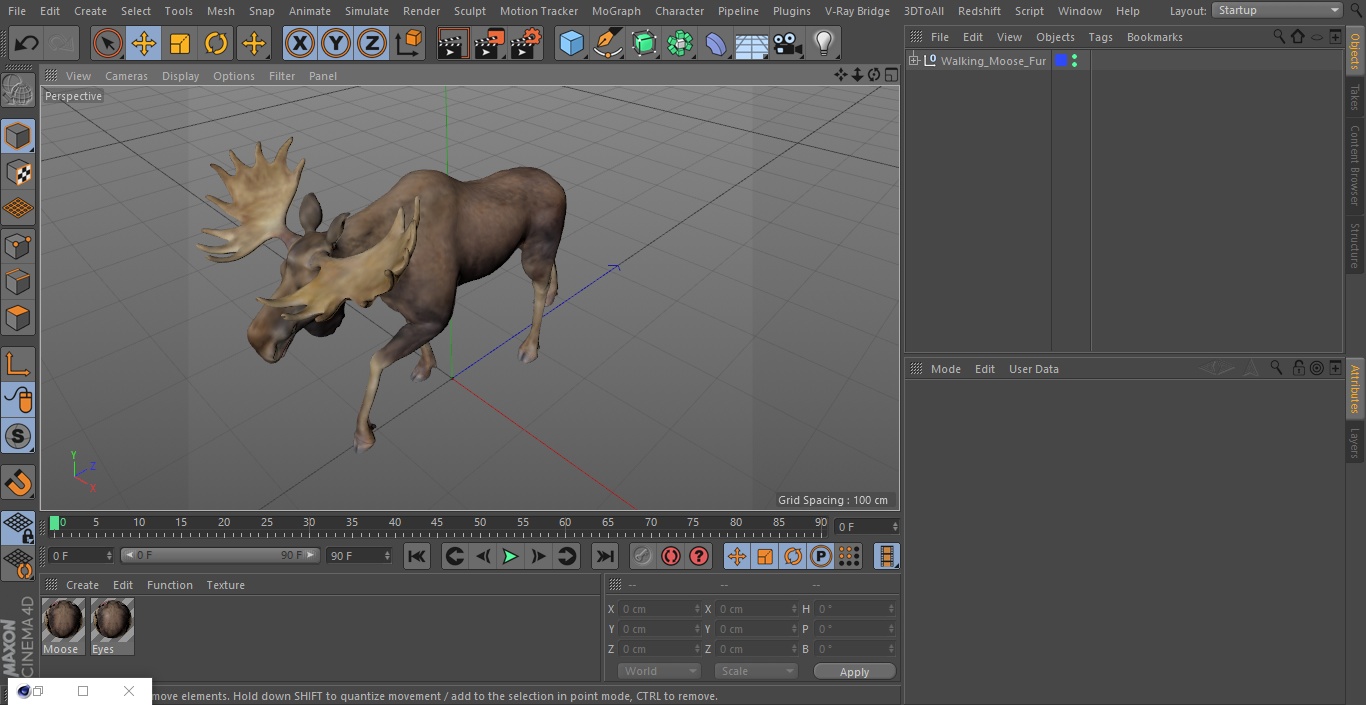Click the blue layer color swatch
The image size is (1366, 705).
tap(1061, 61)
